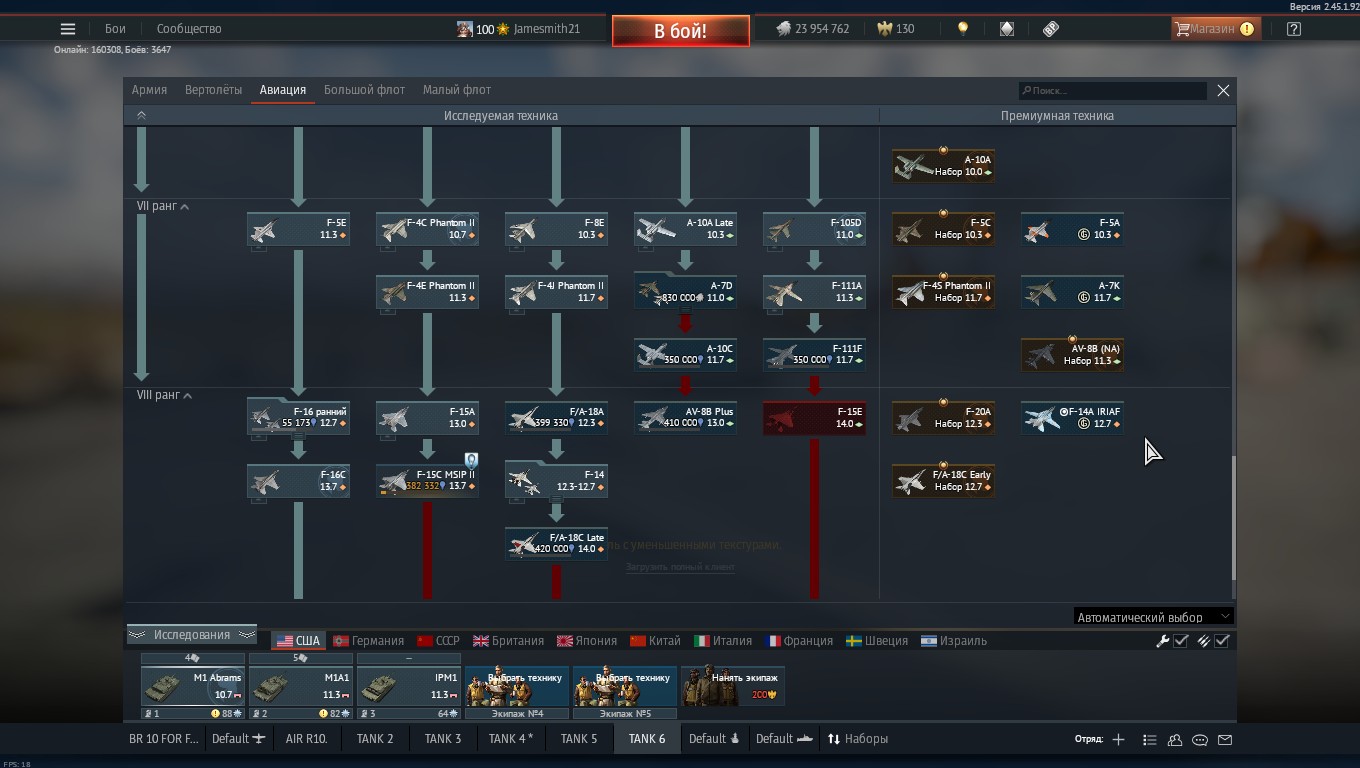Collapse the Исследования panel
This screenshot has width=1360, height=768.
point(191,635)
